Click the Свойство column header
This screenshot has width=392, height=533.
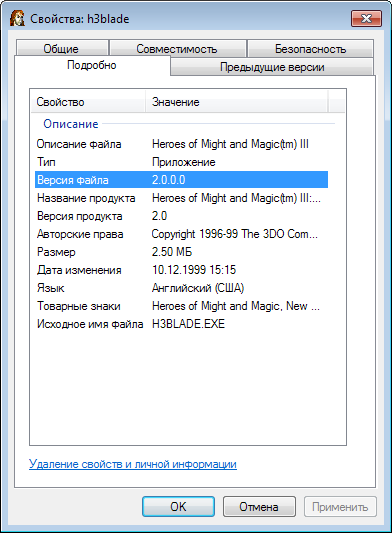[88, 102]
